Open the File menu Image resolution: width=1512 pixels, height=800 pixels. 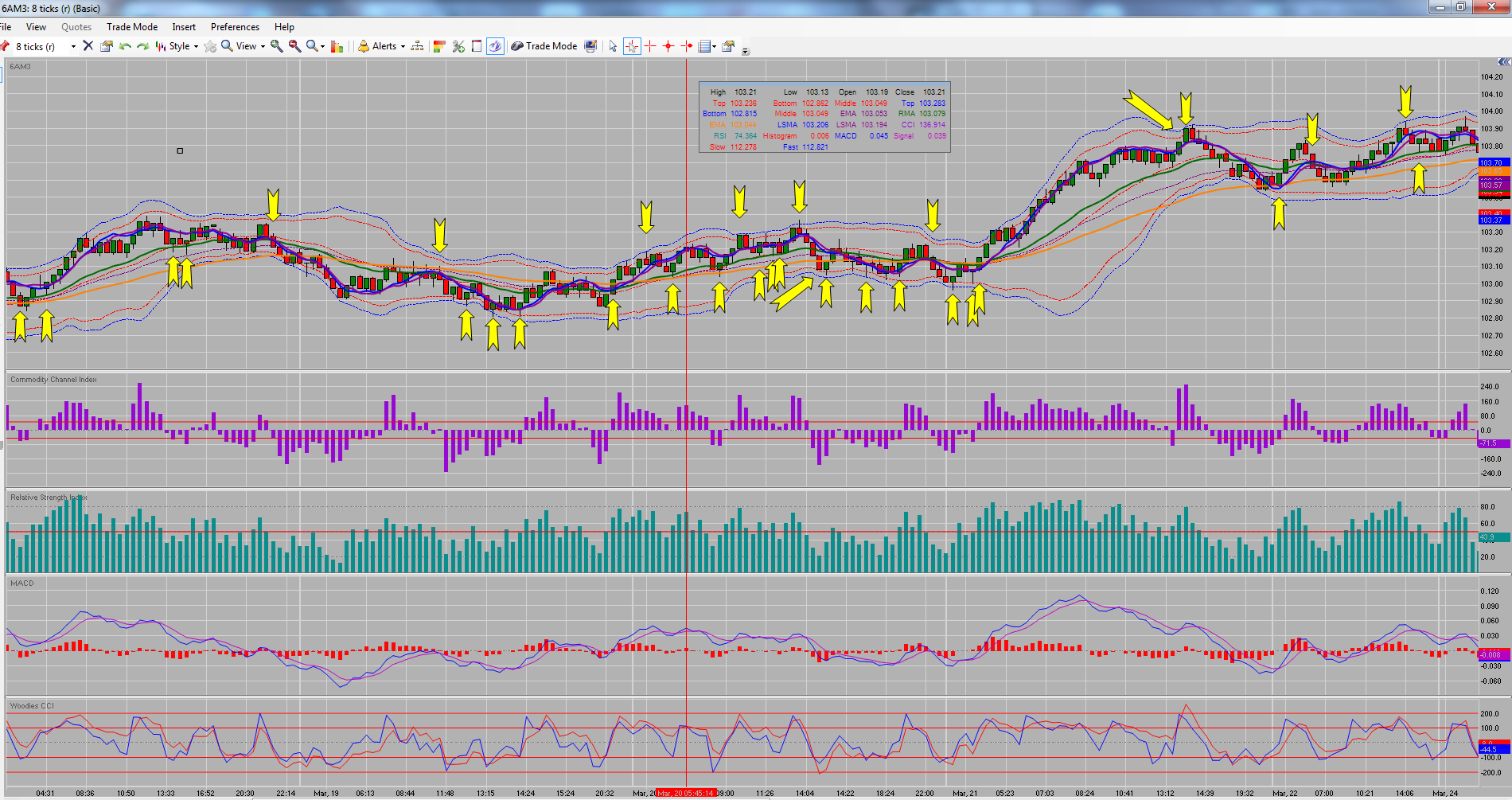click(6, 27)
